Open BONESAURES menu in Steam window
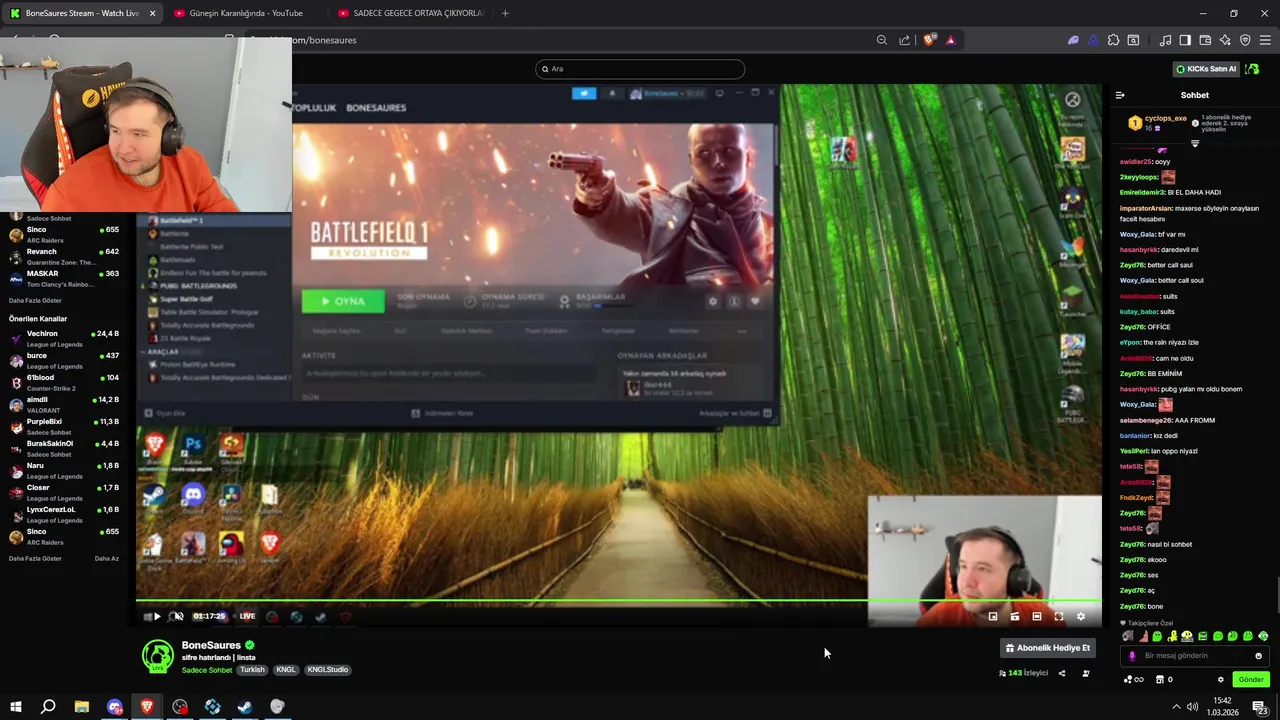 (x=376, y=107)
